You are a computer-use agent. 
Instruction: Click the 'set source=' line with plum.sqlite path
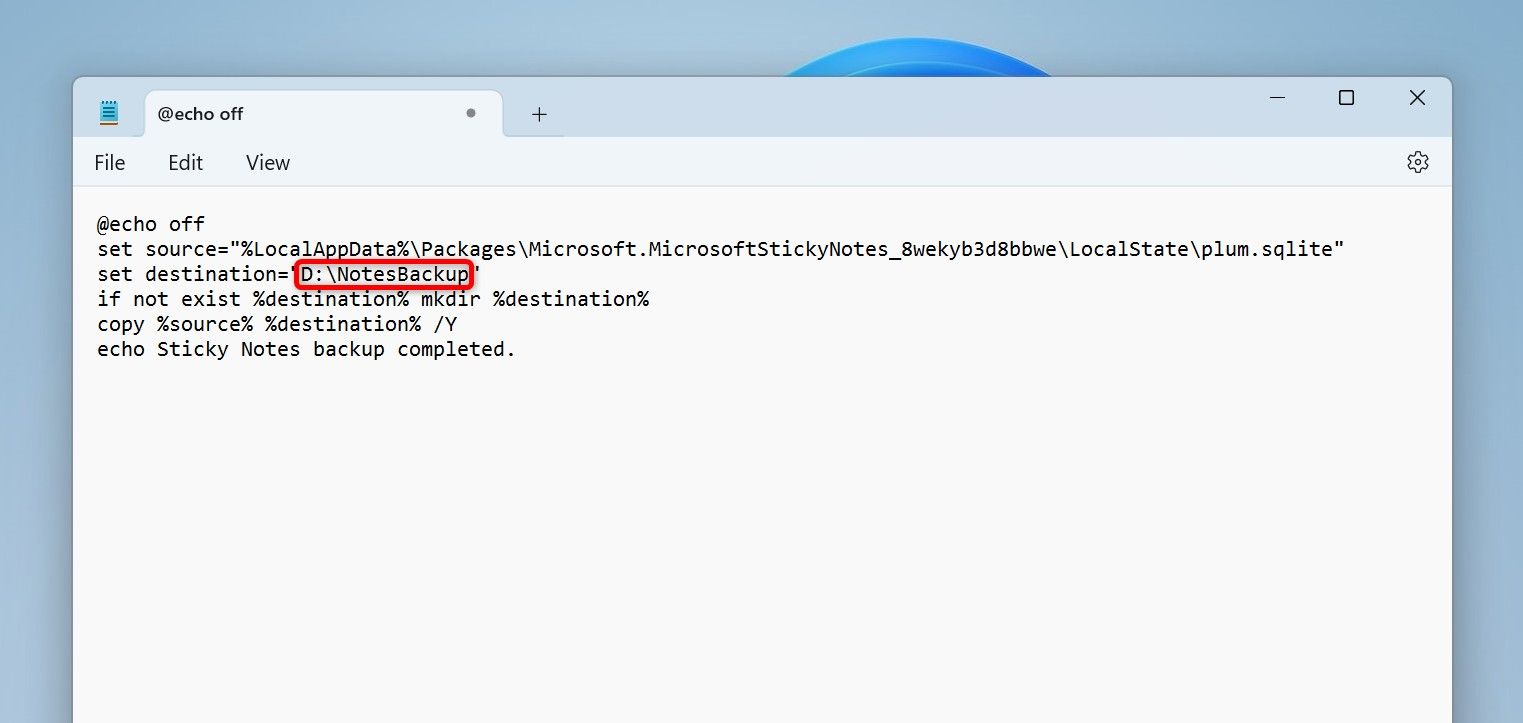[x=721, y=249]
